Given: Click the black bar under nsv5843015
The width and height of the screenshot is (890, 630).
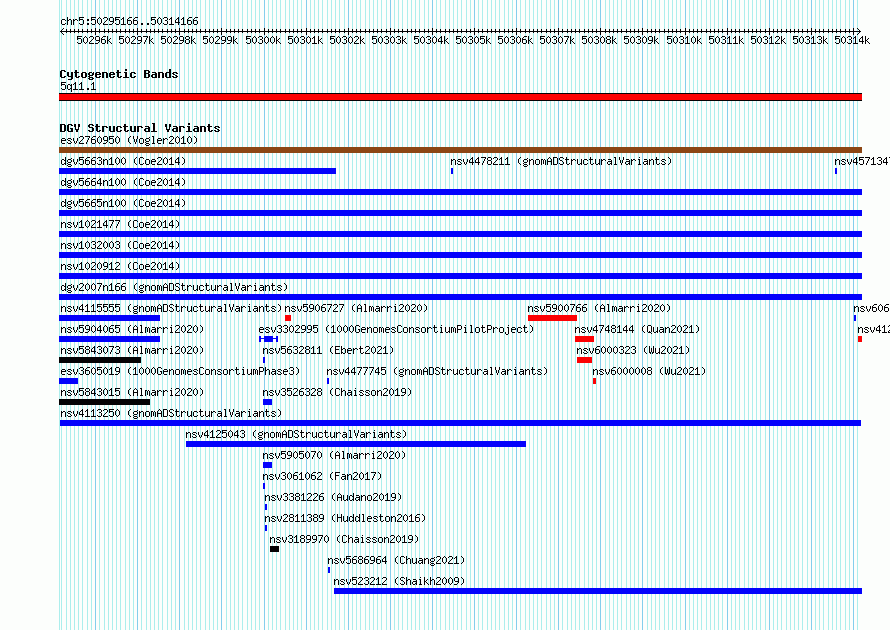Looking at the screenshot, I should point(104,402).
